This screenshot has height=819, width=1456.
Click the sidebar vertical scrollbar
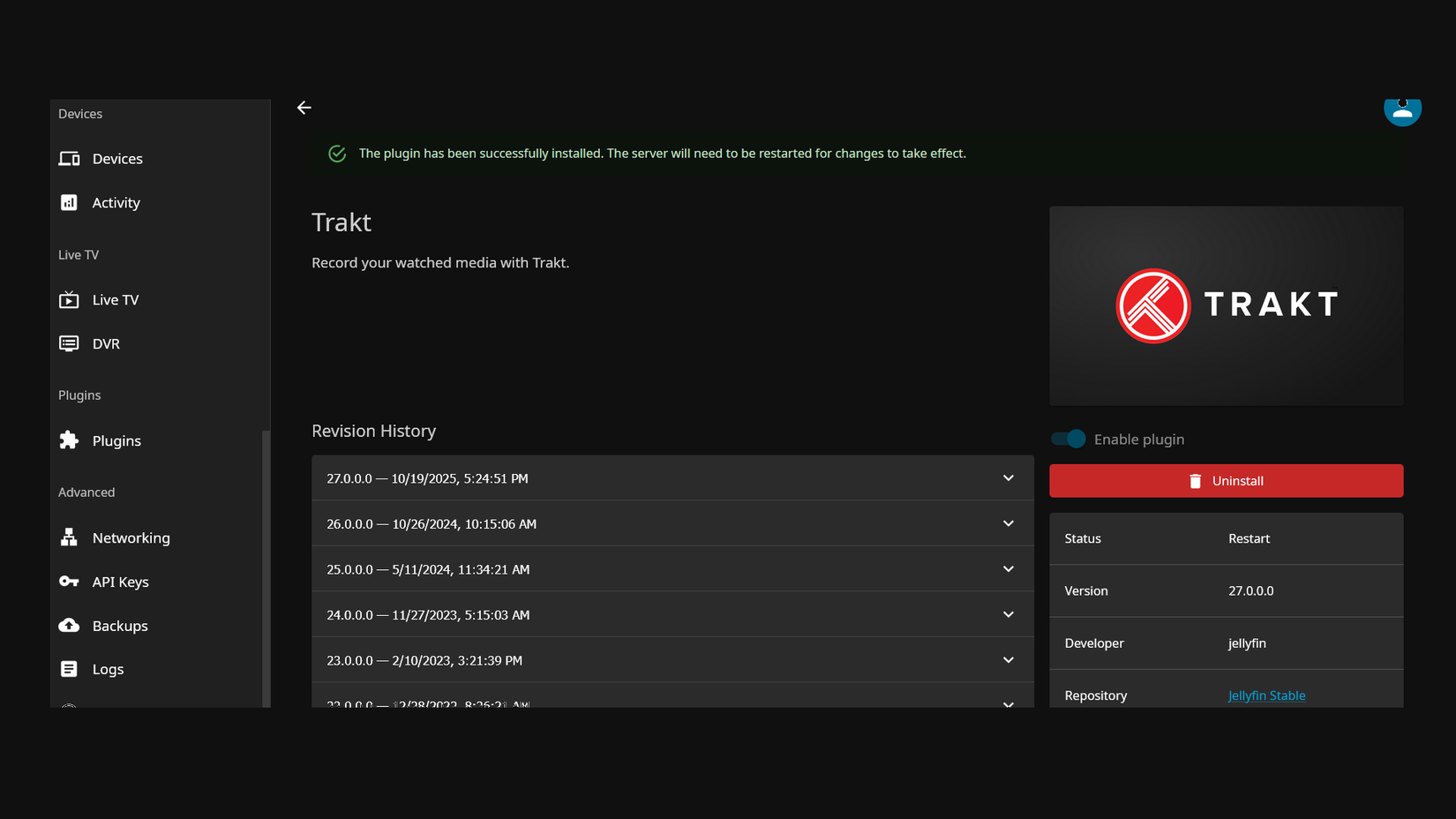tap(266, 568)
